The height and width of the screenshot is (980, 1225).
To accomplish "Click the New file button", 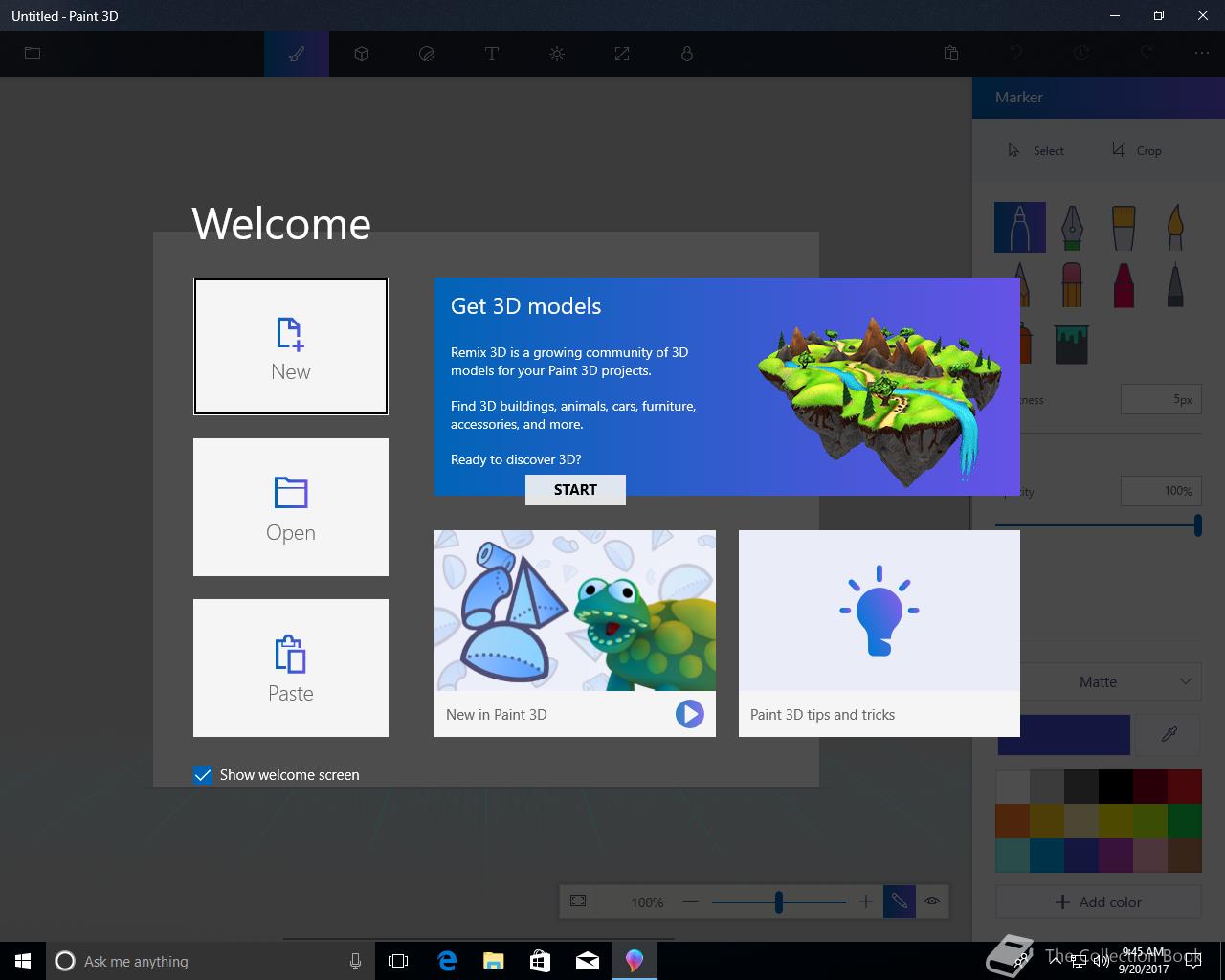I will (291, 346).
